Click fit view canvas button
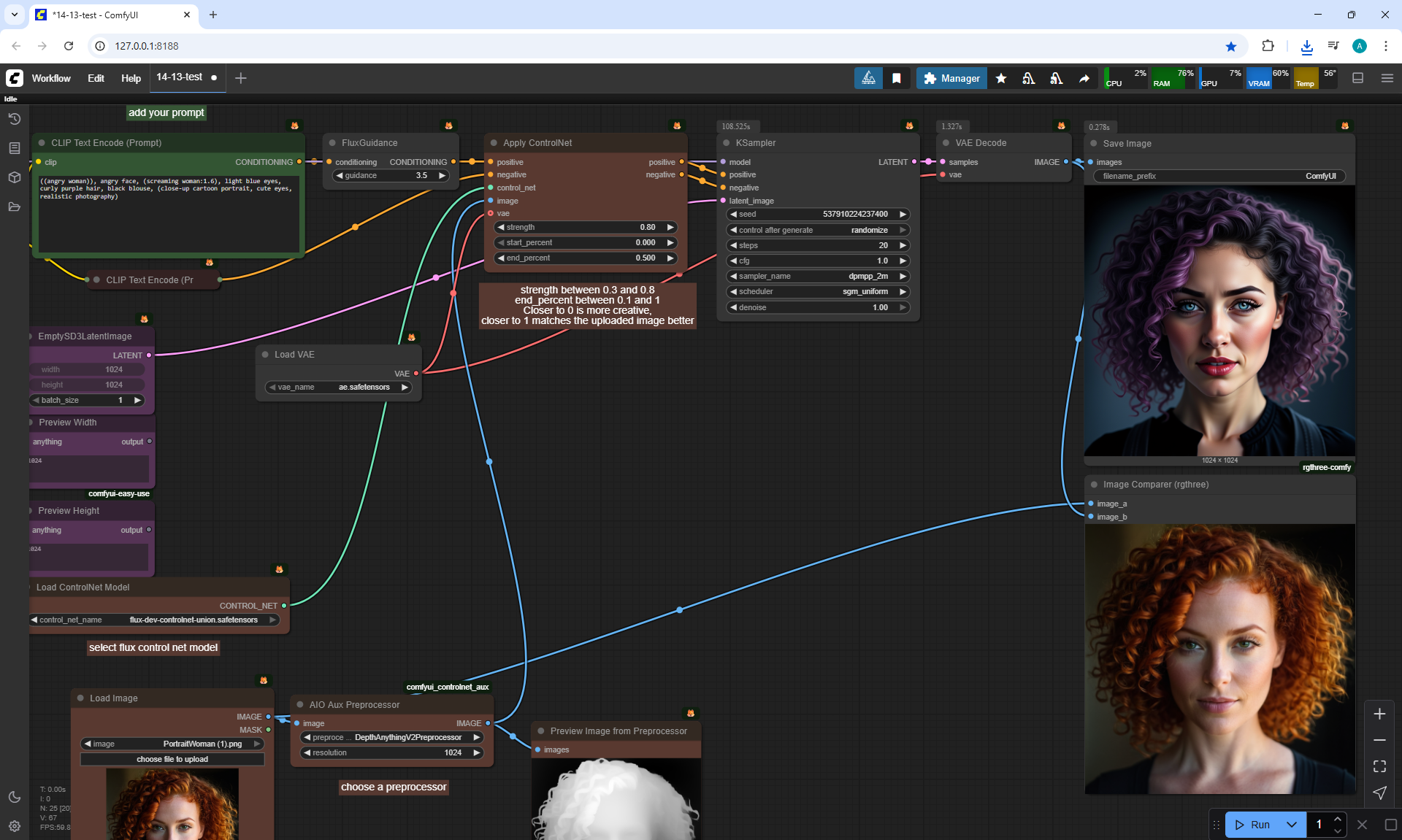1402x840 pixels. click(x=1379, y=766)
